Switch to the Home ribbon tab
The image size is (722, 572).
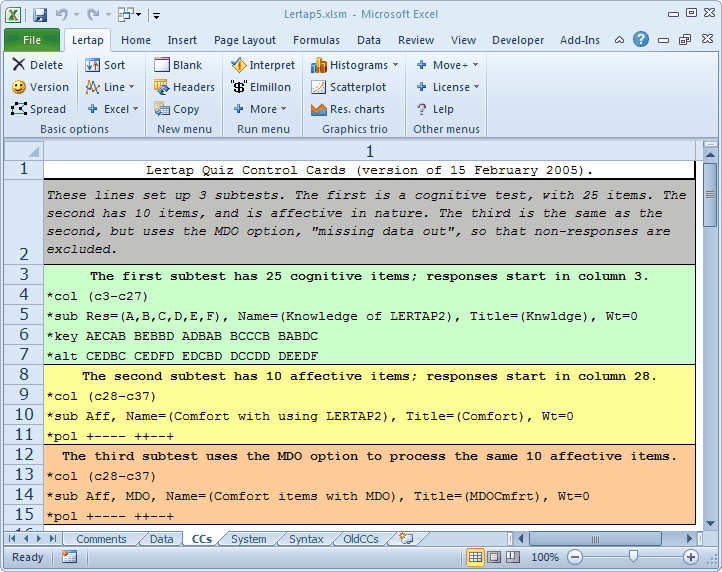[x=136, y=40]
